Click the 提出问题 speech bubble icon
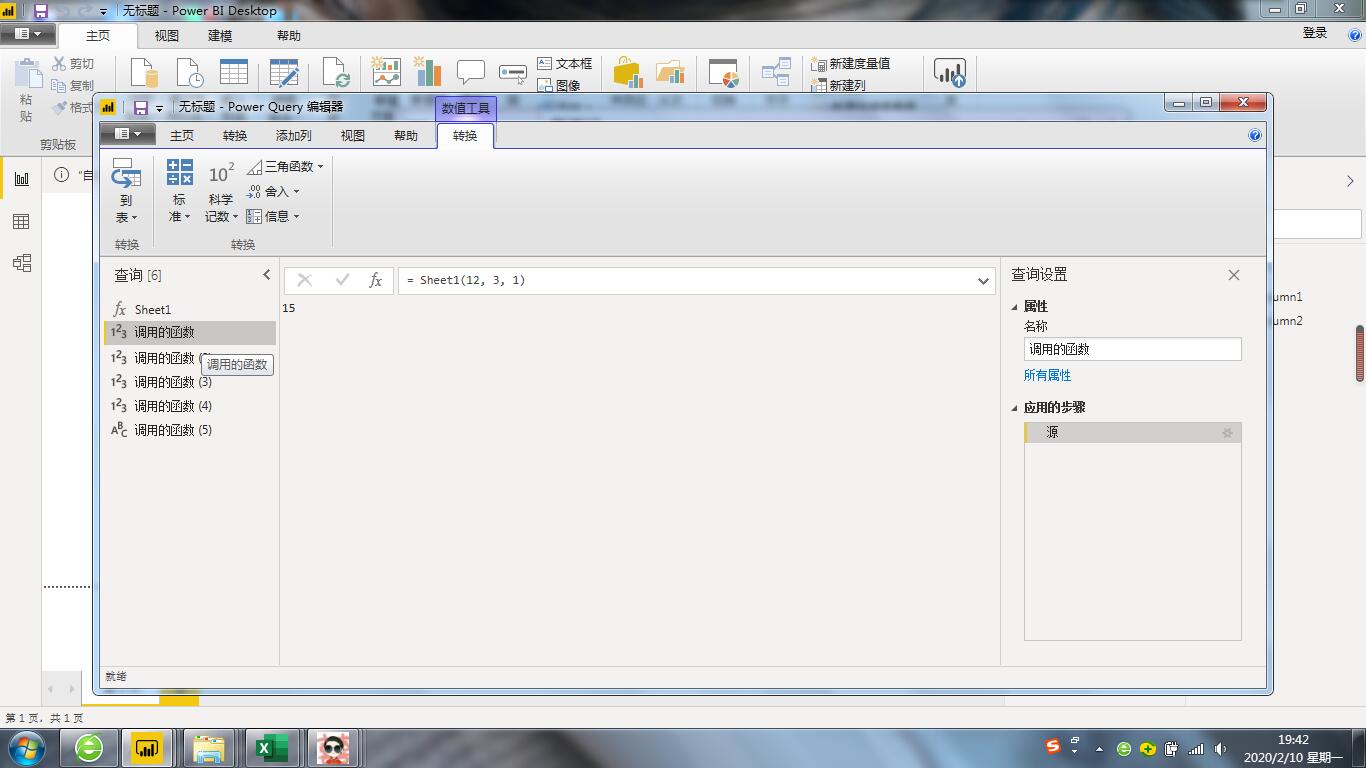Image resolution: width=1366 pixels, height=768 pixels. point(471,72)
